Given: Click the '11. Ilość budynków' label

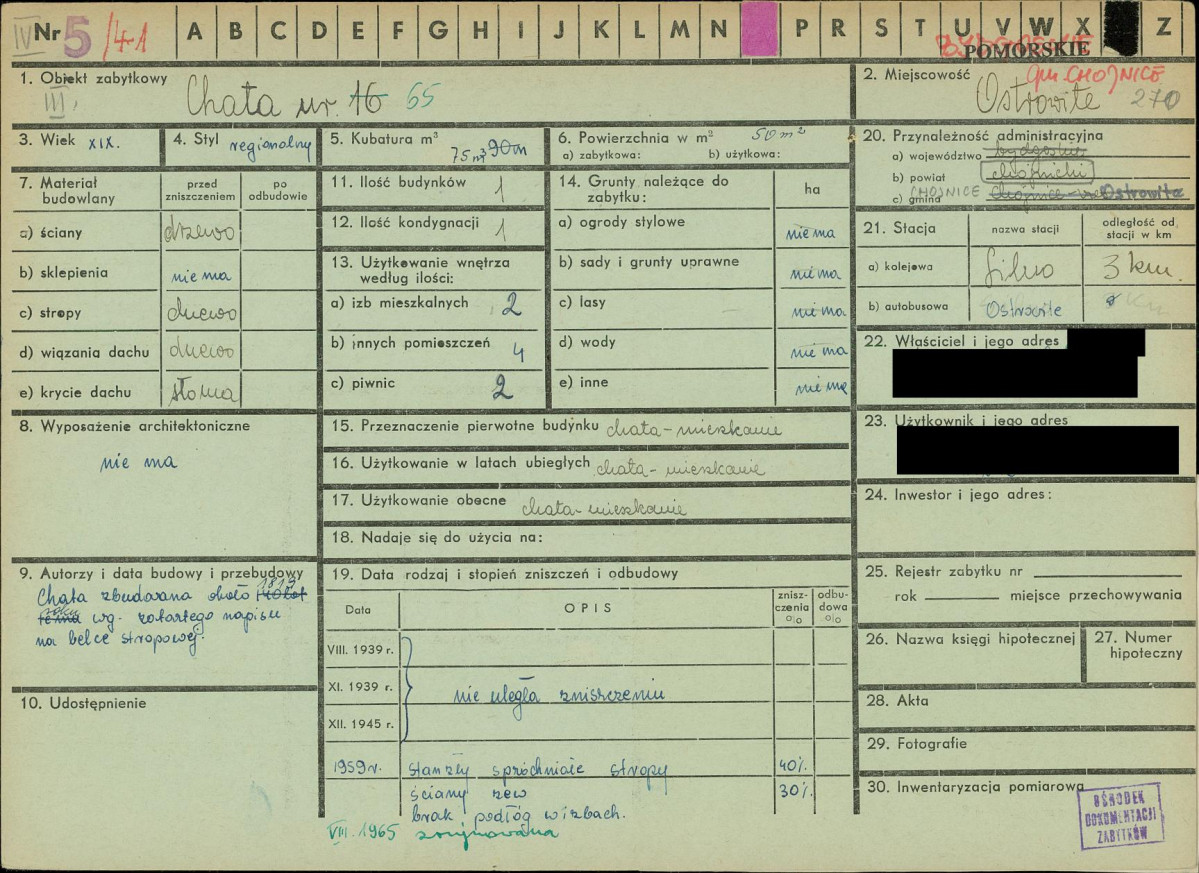Looking at the screenshot, I should click(x=398, y=183).
